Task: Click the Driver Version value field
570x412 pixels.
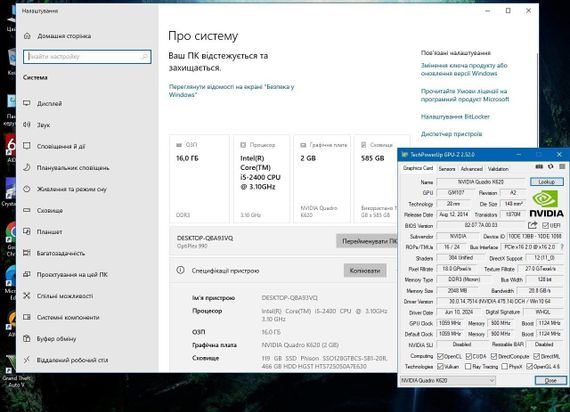Action: (500, 301)
